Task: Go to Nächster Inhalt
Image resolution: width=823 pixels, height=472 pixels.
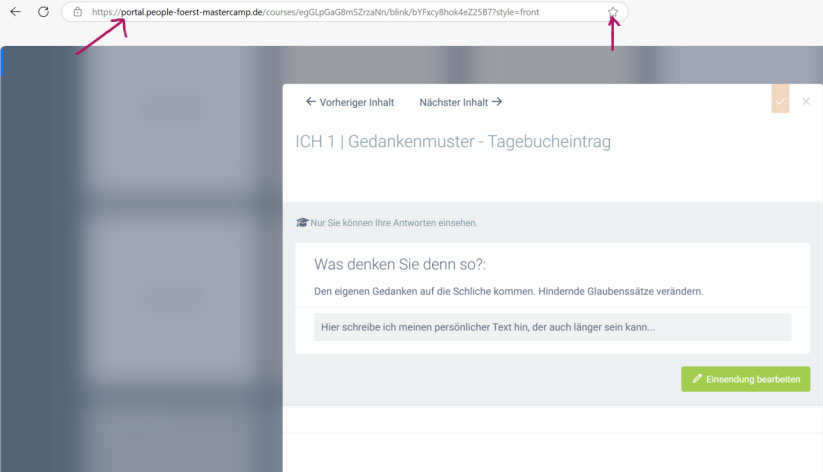Action: pos(453,102)
